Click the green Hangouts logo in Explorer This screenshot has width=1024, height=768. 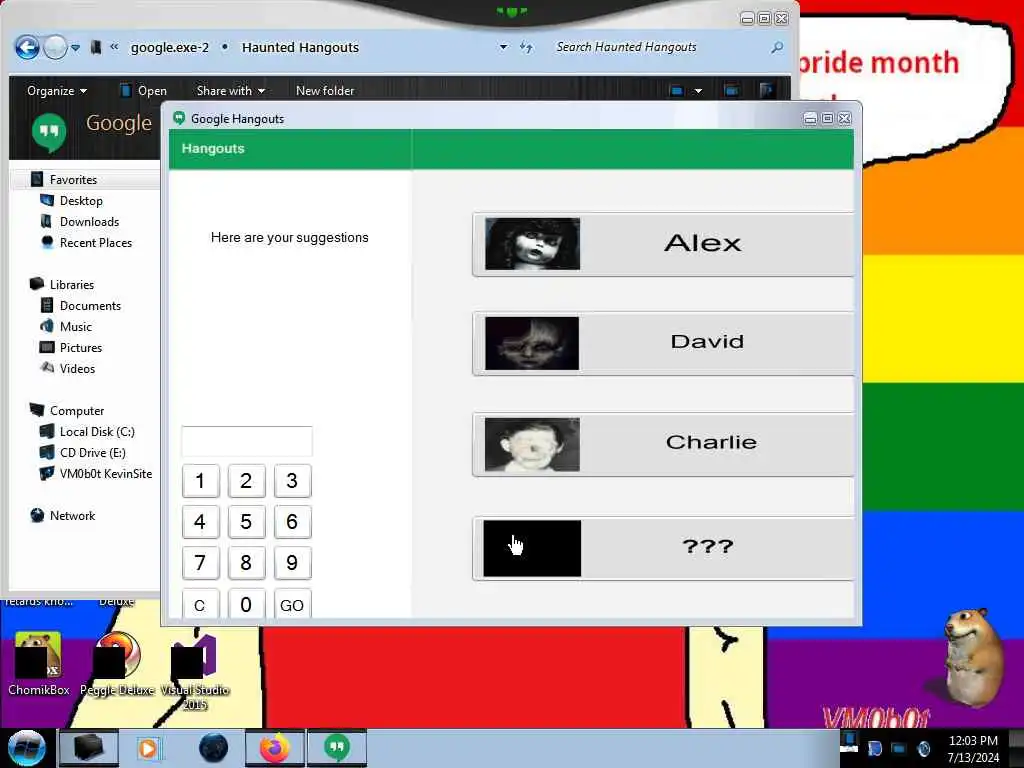tap(49, 131)
